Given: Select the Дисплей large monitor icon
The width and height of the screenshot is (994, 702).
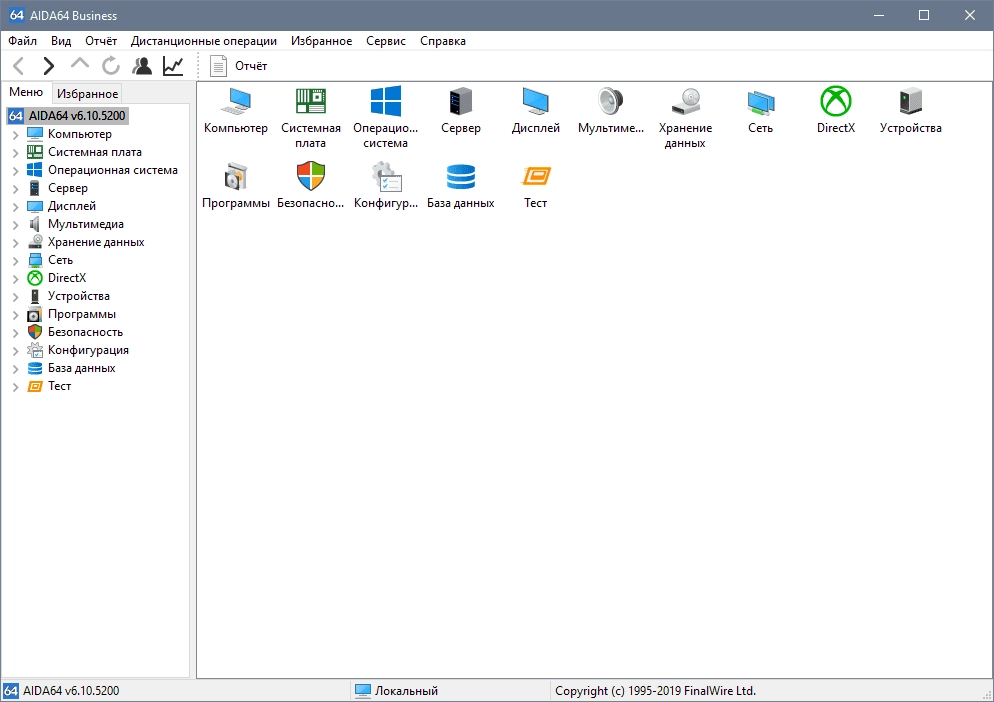Looking at the screenshot, I should coord(536,102).
